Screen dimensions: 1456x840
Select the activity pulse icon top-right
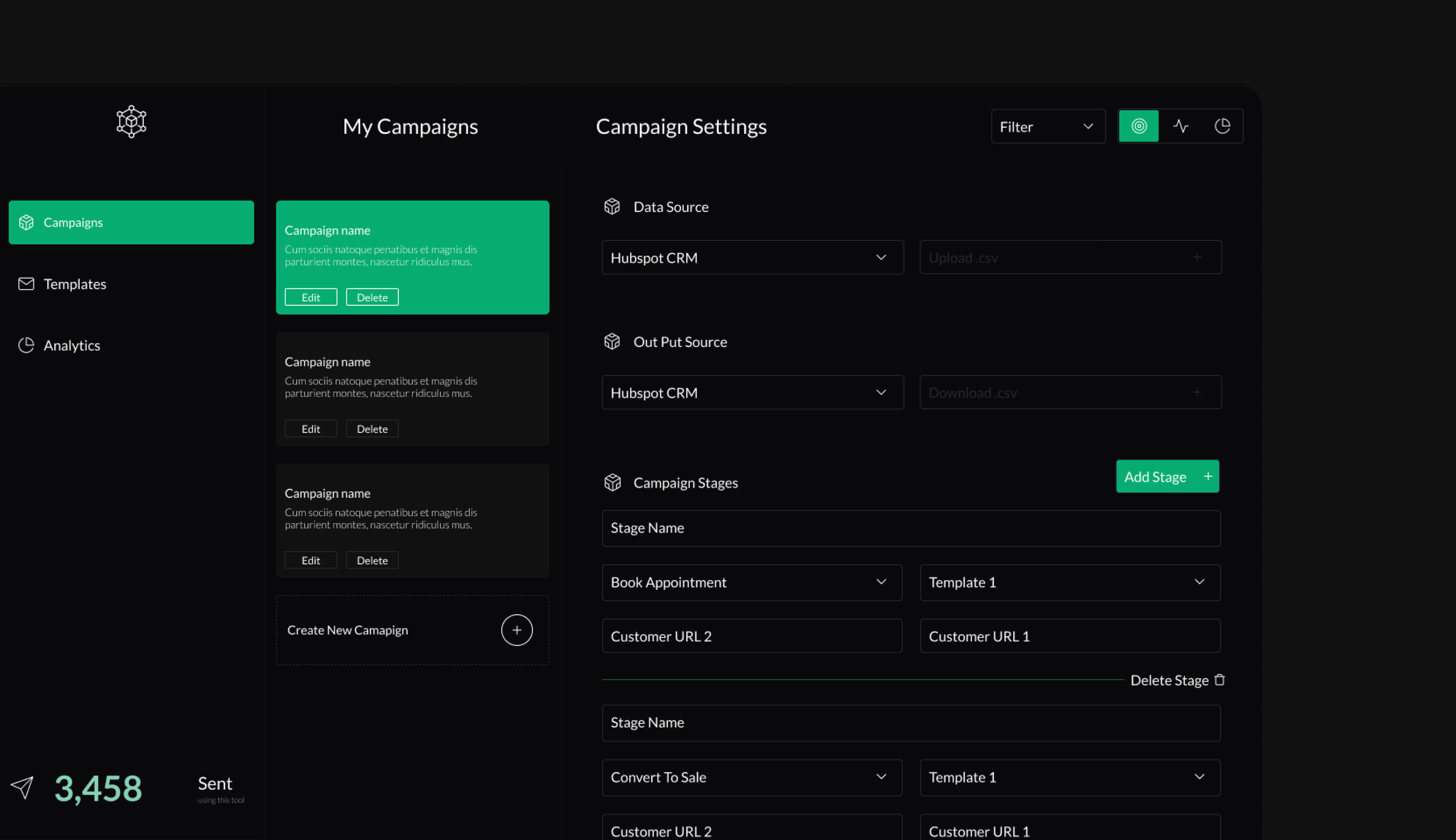(x=1181, y=126)
